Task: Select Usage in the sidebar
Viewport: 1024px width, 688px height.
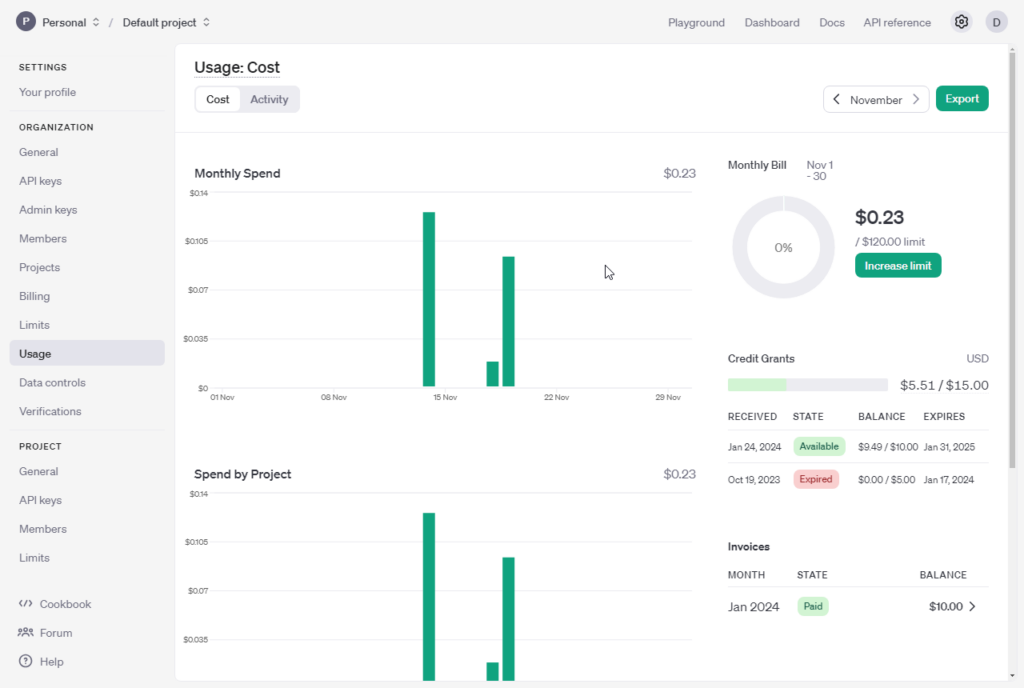Action: (87, 353)
